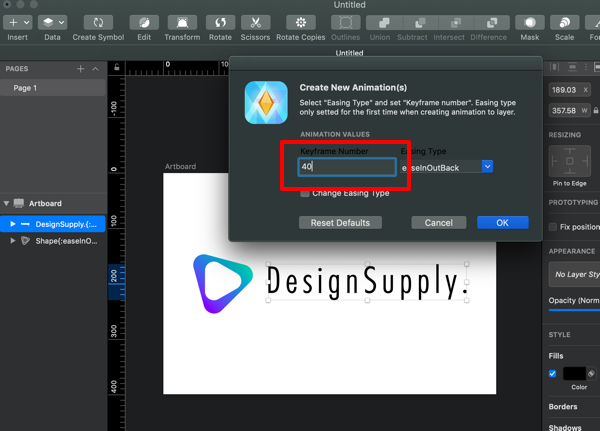Select the DesignSupply text on canvas
Screen dimensions: 600x431
pos(367,282)
